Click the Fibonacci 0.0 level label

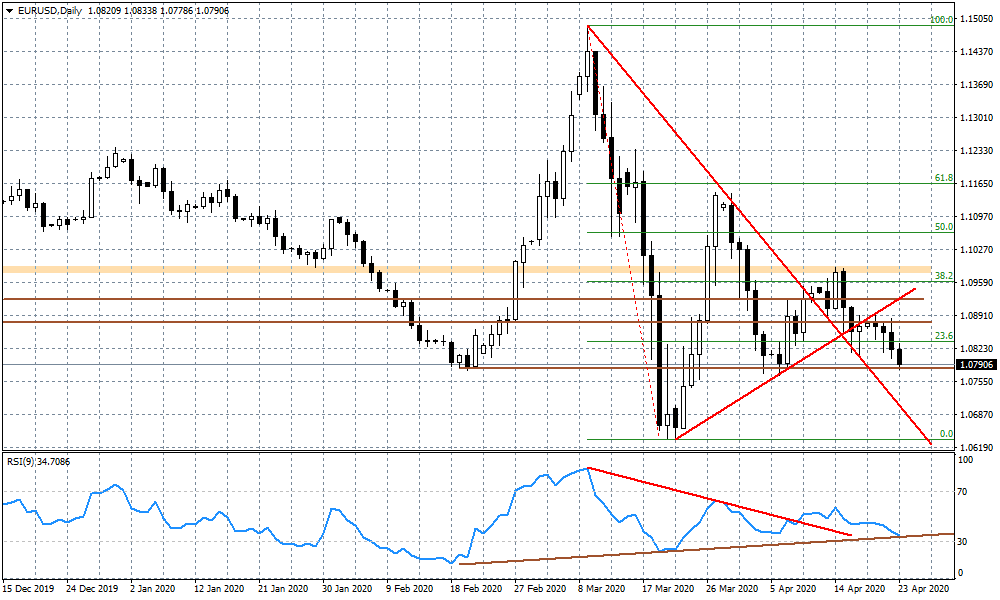(946, 434)
